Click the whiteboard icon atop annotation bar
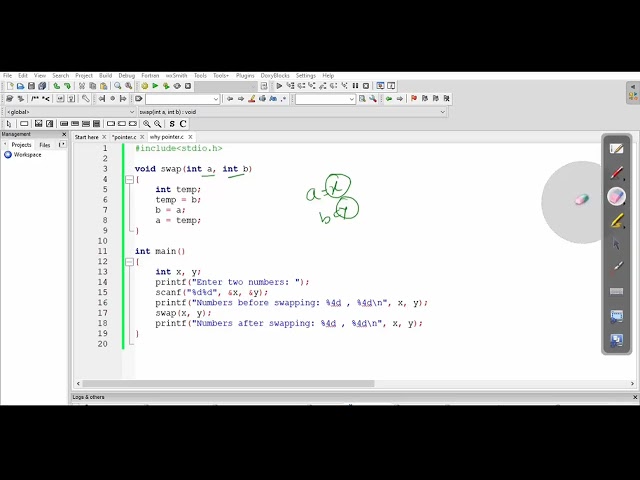 coord(617,149)
